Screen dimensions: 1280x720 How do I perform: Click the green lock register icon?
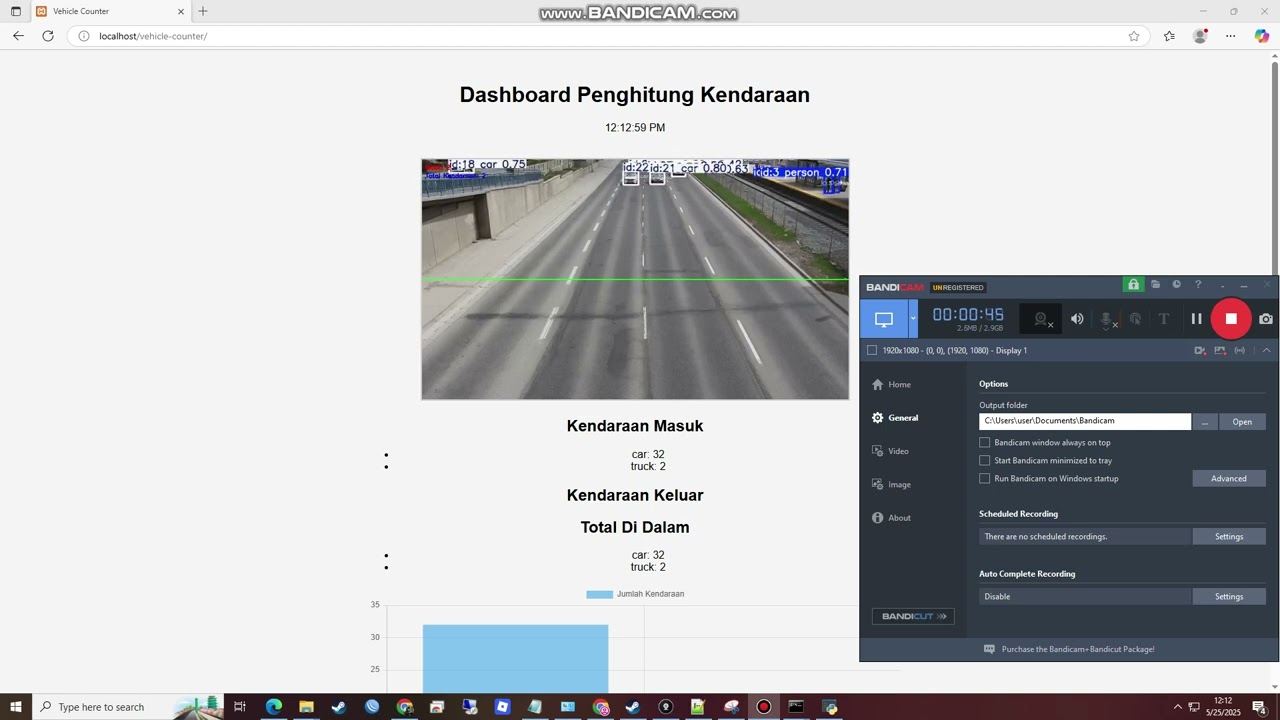[x=1133, y=285]
